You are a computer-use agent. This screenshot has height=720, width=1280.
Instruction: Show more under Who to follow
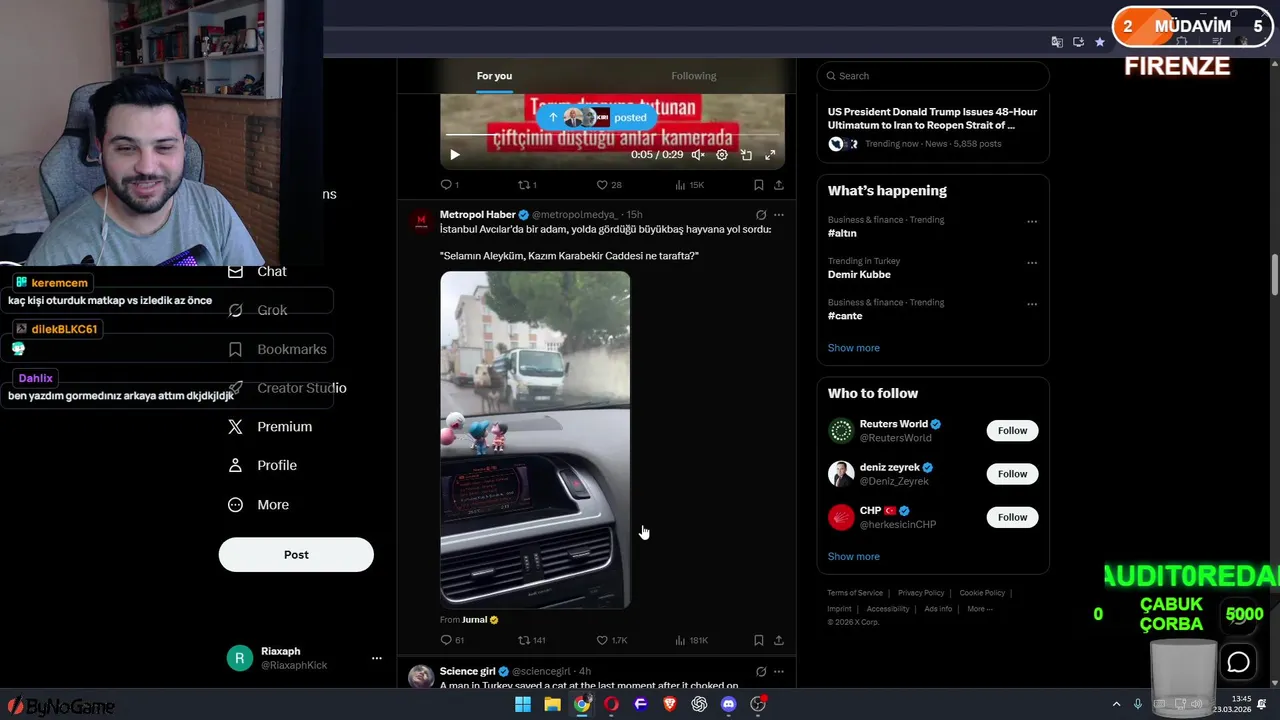click(x=854, y=557)
